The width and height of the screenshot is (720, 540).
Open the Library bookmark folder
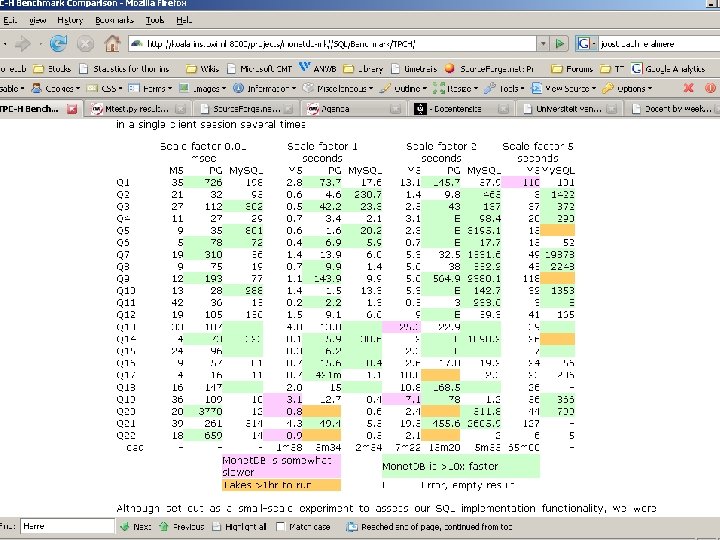(363, 69)
